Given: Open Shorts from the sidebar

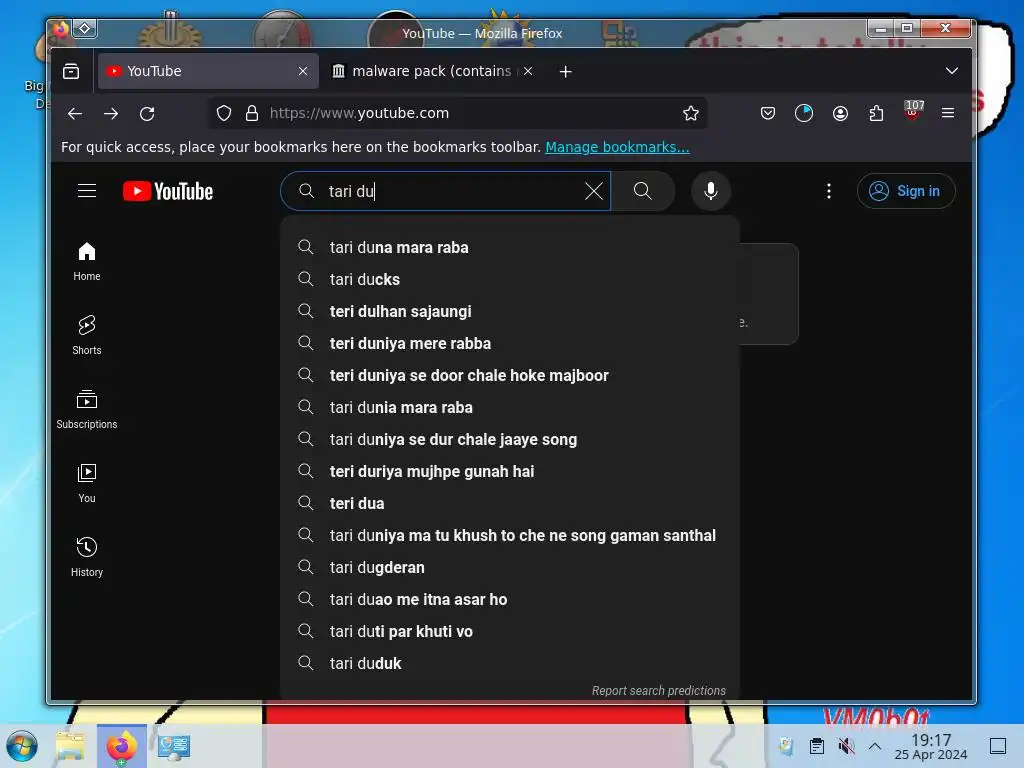Looking at the screenshot, I should (87, 336).
